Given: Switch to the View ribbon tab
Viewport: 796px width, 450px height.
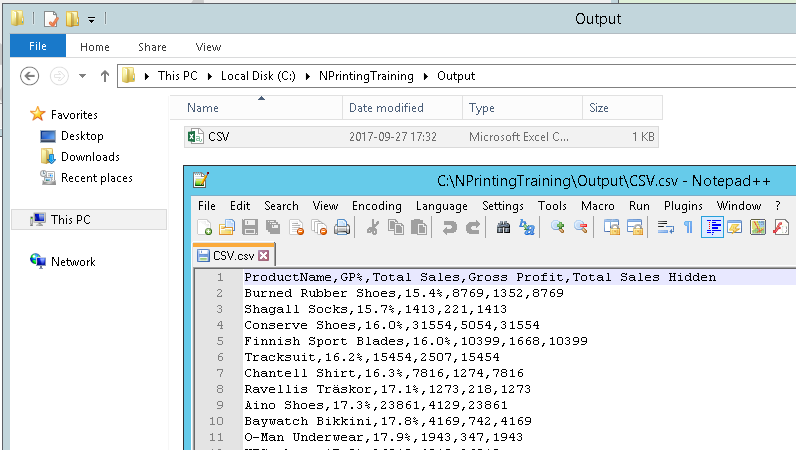Looking at the screenshot, I should [208, 47].
